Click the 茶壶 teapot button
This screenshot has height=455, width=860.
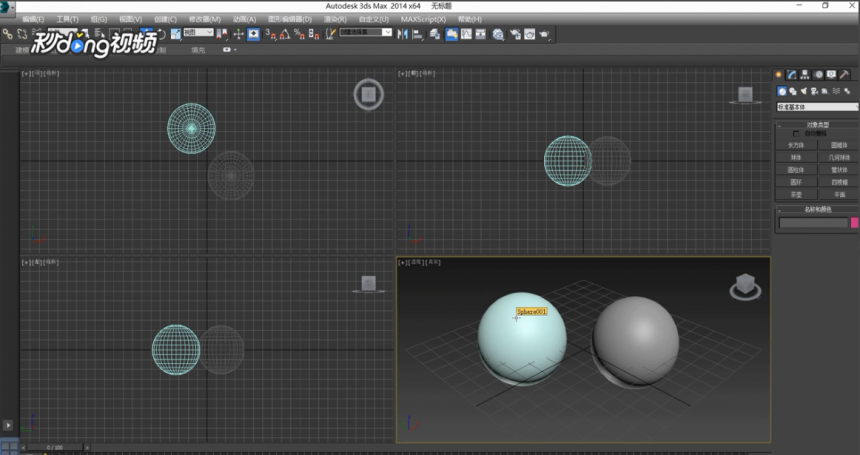tap(796, 195)
